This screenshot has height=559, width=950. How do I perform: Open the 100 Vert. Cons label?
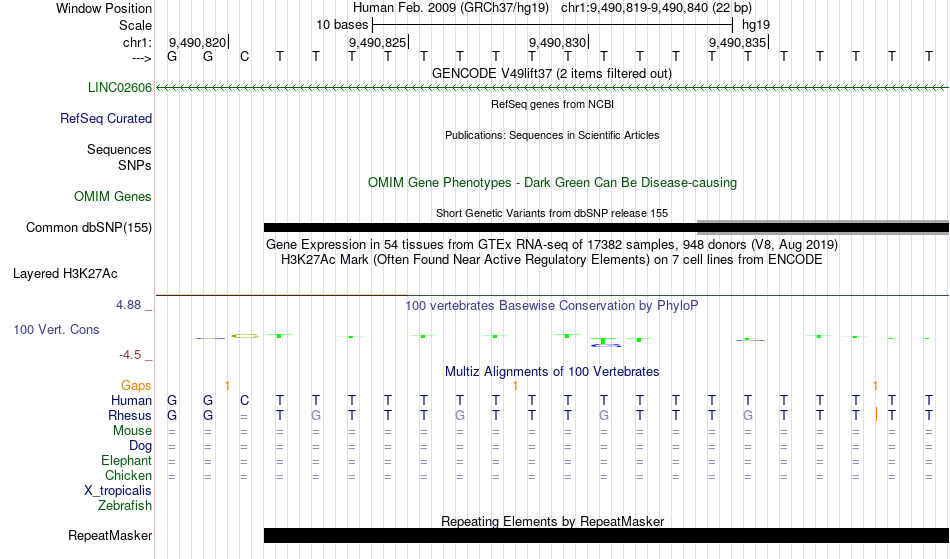coord(56,329)
